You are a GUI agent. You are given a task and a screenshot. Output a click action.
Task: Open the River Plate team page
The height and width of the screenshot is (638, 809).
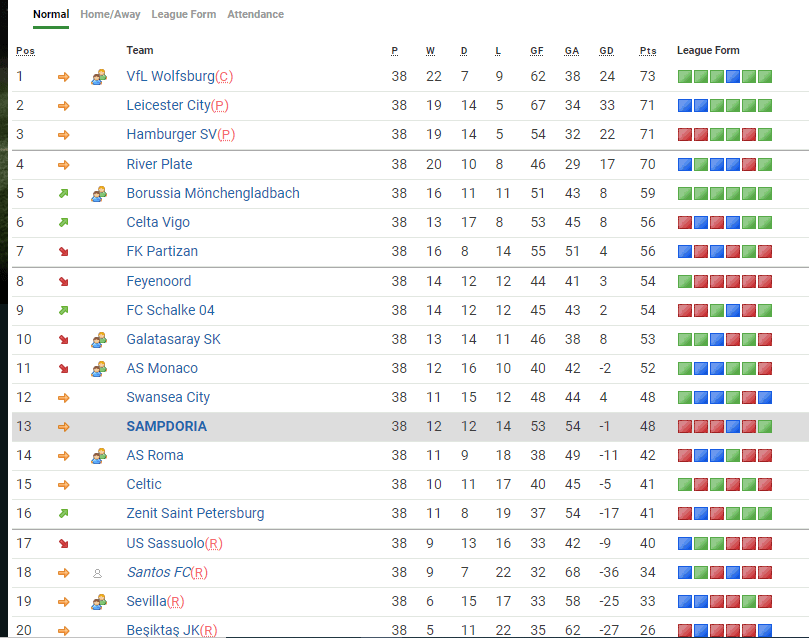click(159, 164)
